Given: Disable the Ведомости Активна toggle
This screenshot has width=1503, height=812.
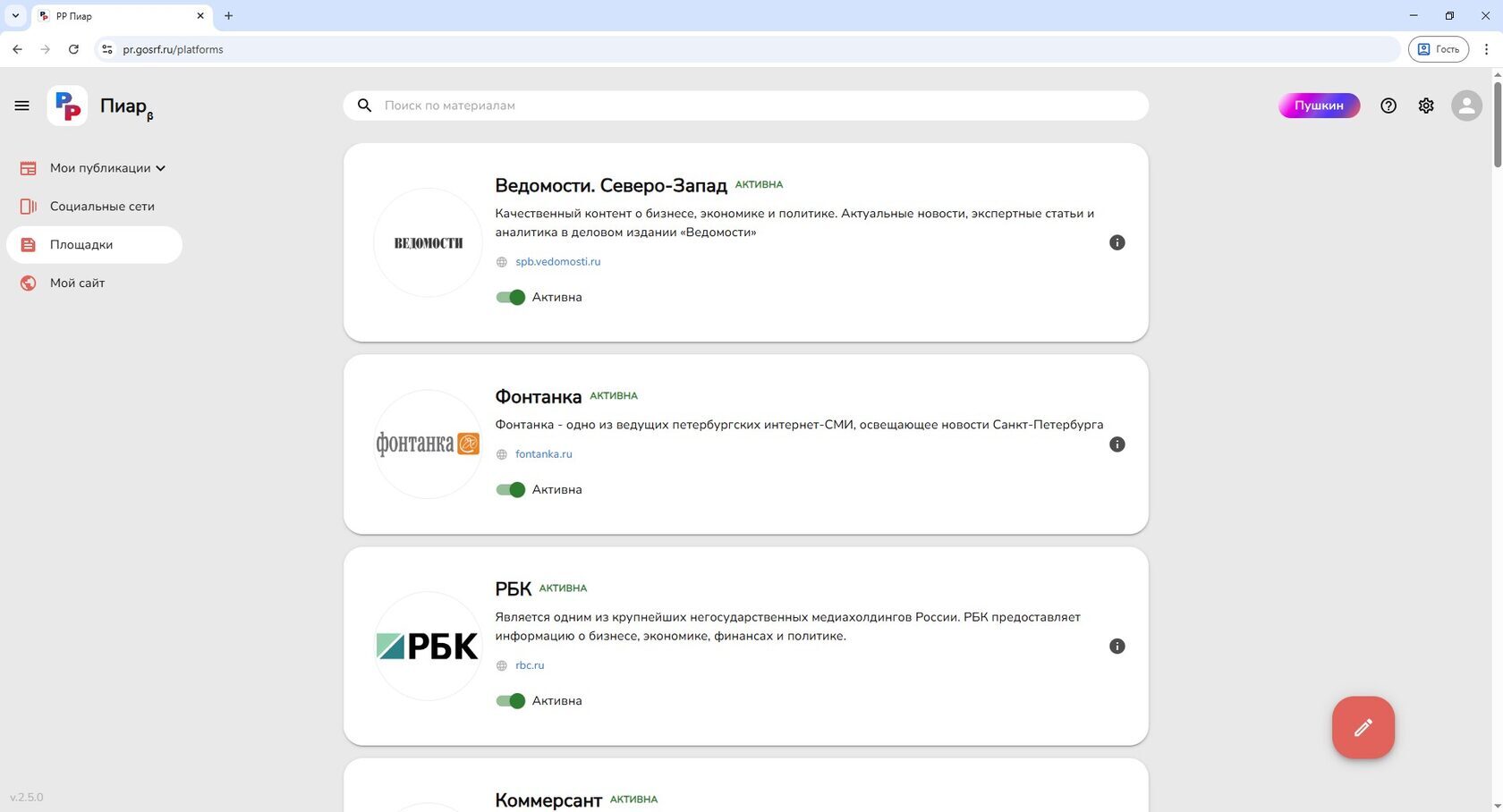Looking at the screenshot, I should [511, 297].
